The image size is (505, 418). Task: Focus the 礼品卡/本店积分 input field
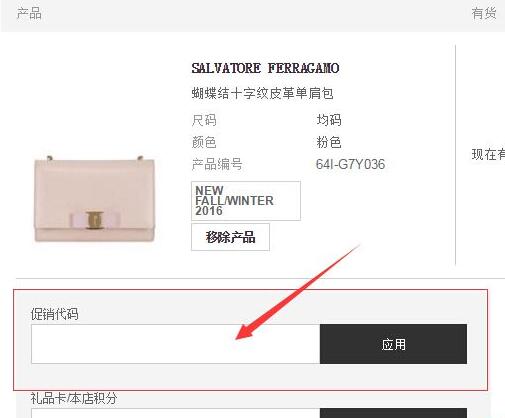point(176,413)
